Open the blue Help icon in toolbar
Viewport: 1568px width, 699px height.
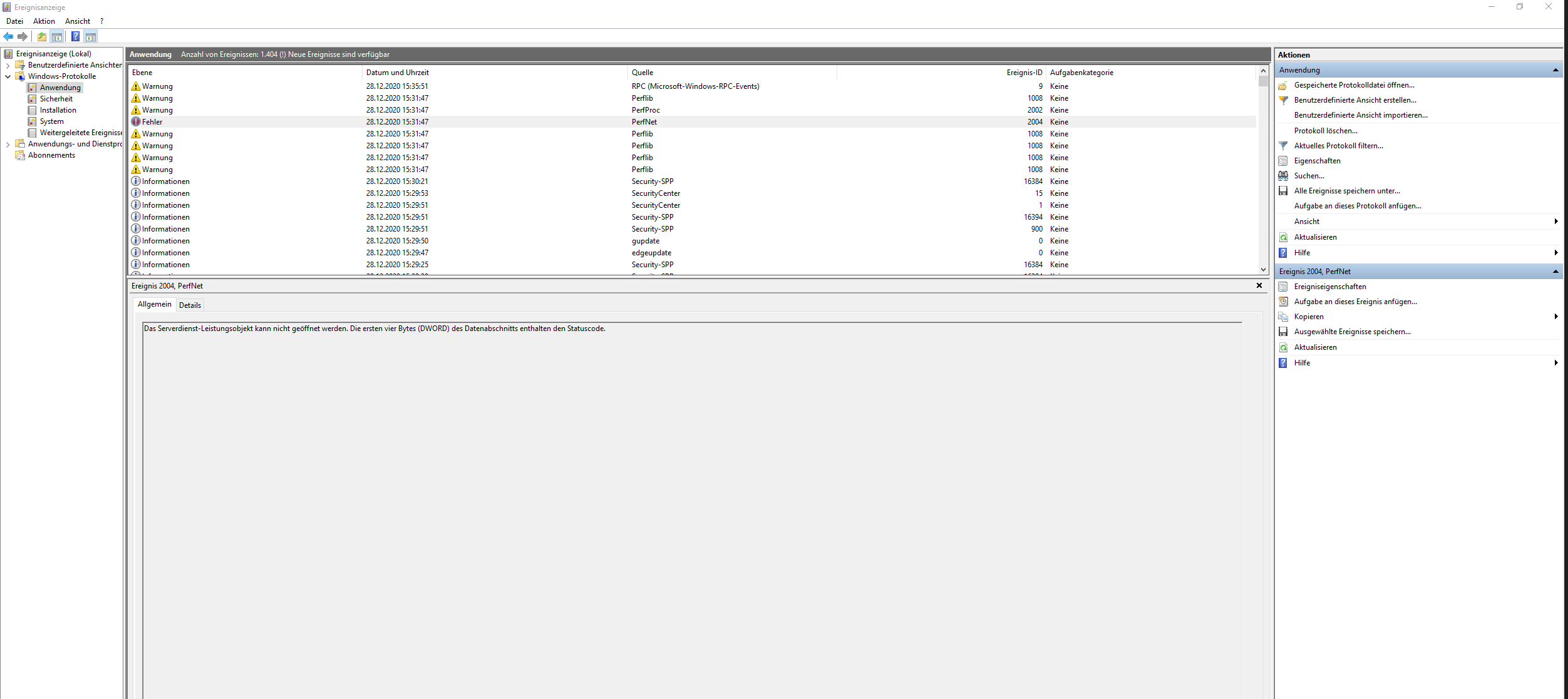click(x=75, y=36)
